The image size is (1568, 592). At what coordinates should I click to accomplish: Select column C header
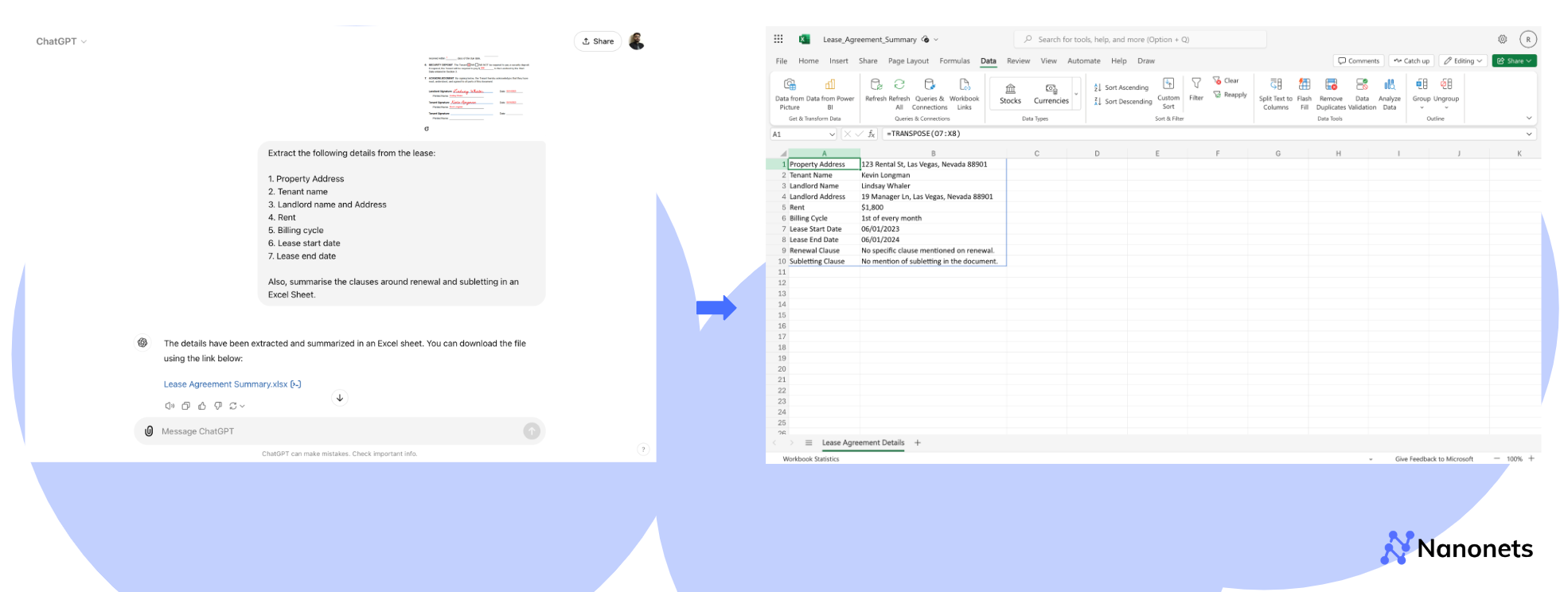[1036, 154]
